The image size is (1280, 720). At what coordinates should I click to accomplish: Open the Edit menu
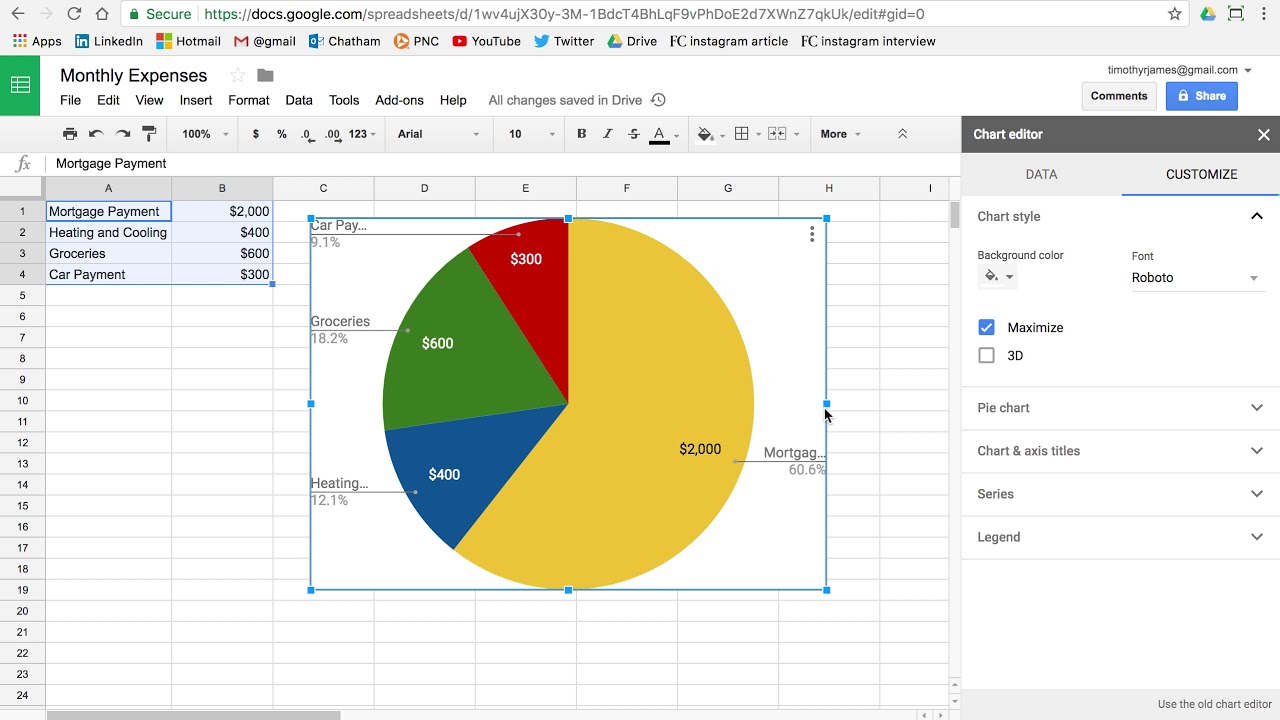tap(108, 100)
